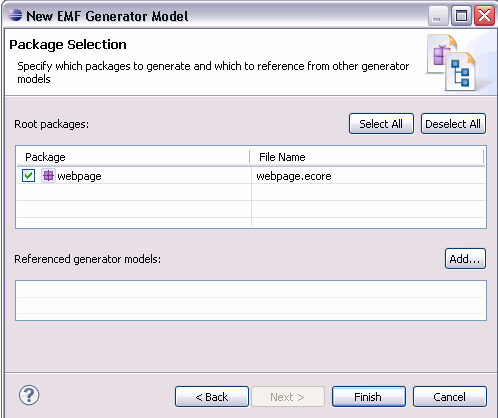Open Add referenced generator models dialog
498x418 pixels.
click(x=465, y=259)
